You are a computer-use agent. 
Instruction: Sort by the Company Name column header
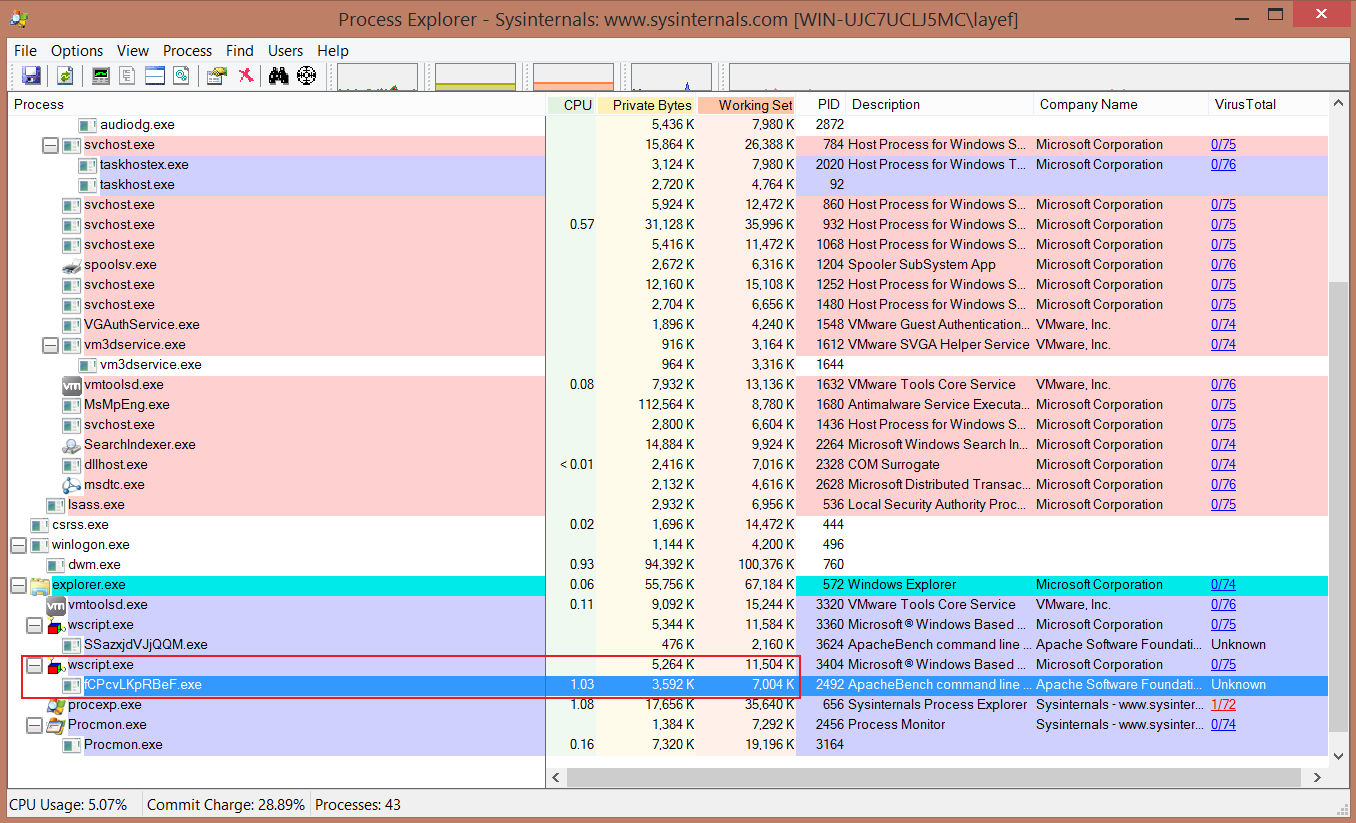click(1120, 105)
